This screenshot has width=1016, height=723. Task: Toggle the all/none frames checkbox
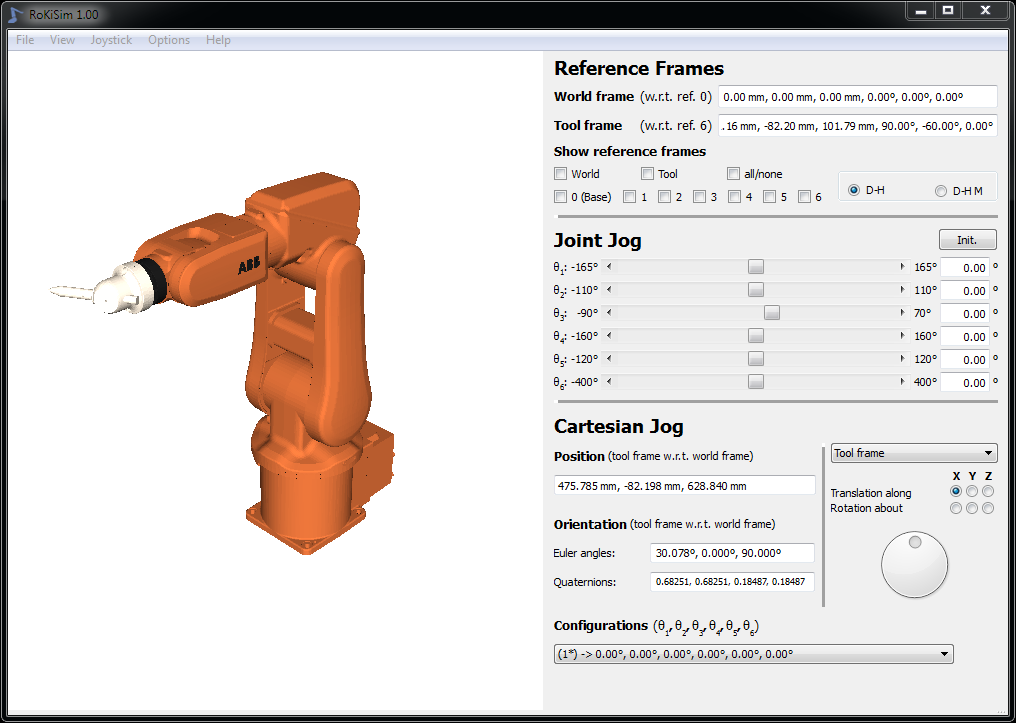(734, 174)
